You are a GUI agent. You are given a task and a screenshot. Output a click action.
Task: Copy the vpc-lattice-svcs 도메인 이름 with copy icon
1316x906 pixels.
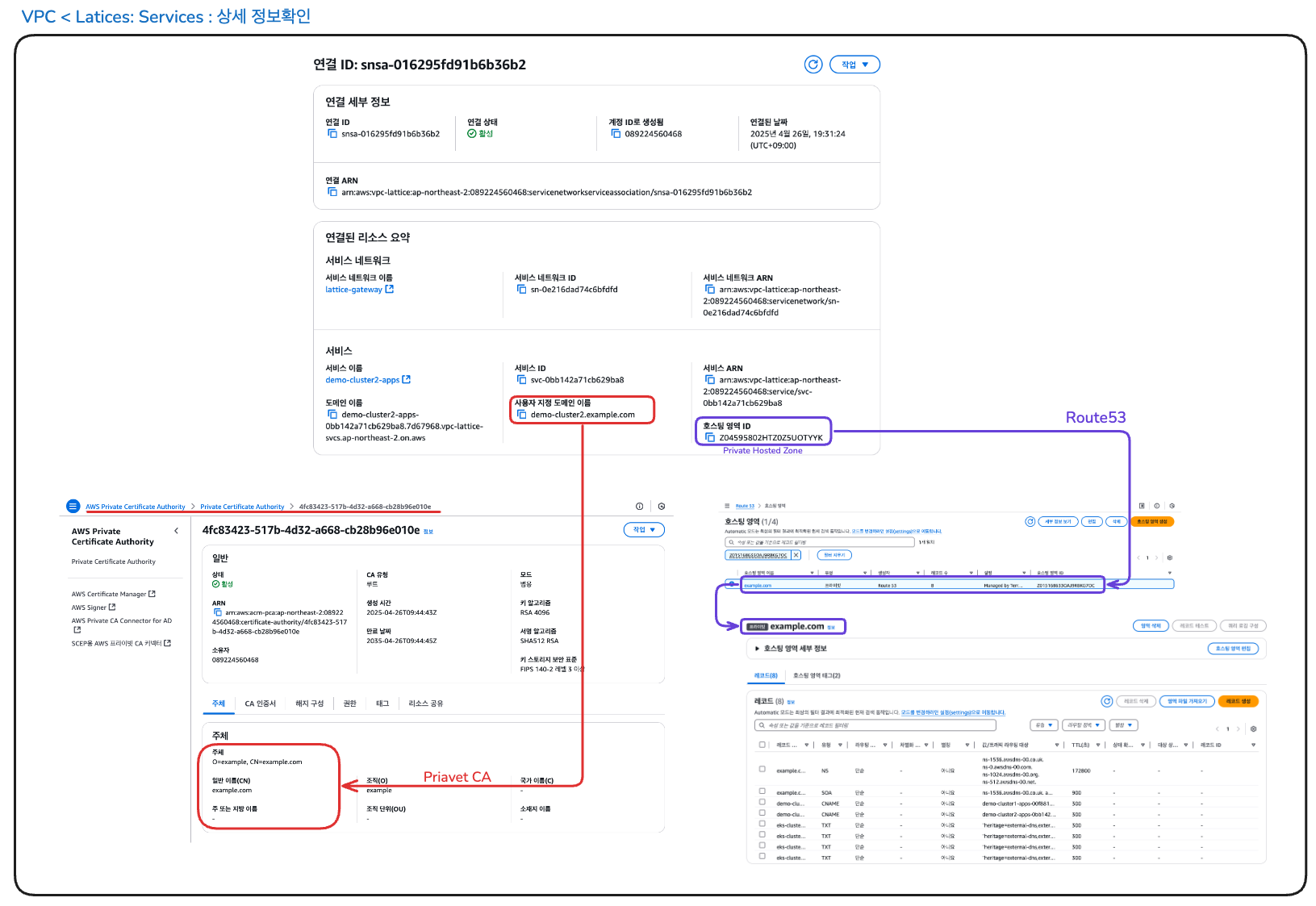click(x=332, y=414)
